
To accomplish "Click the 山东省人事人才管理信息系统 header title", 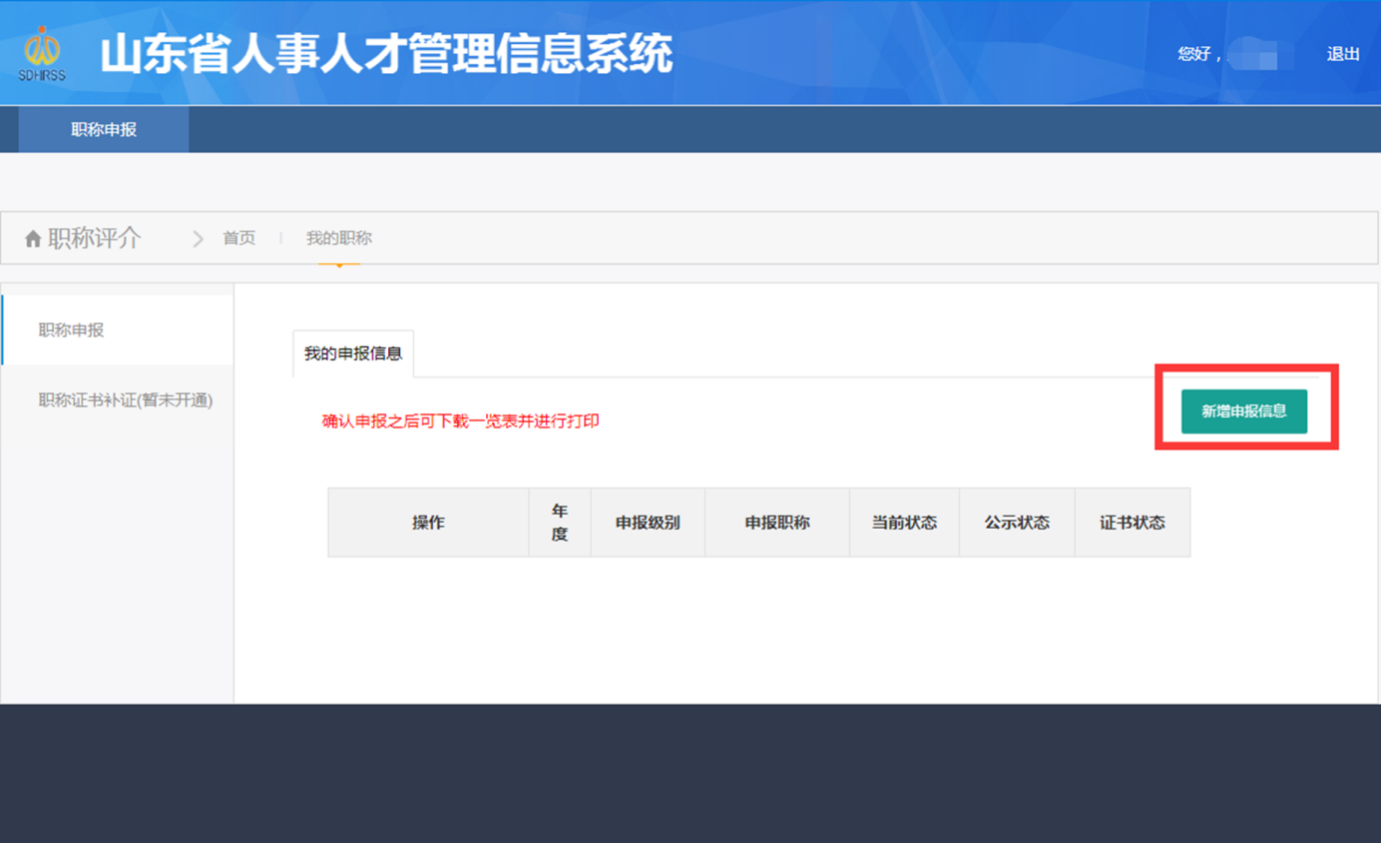I will click(386, 54).
